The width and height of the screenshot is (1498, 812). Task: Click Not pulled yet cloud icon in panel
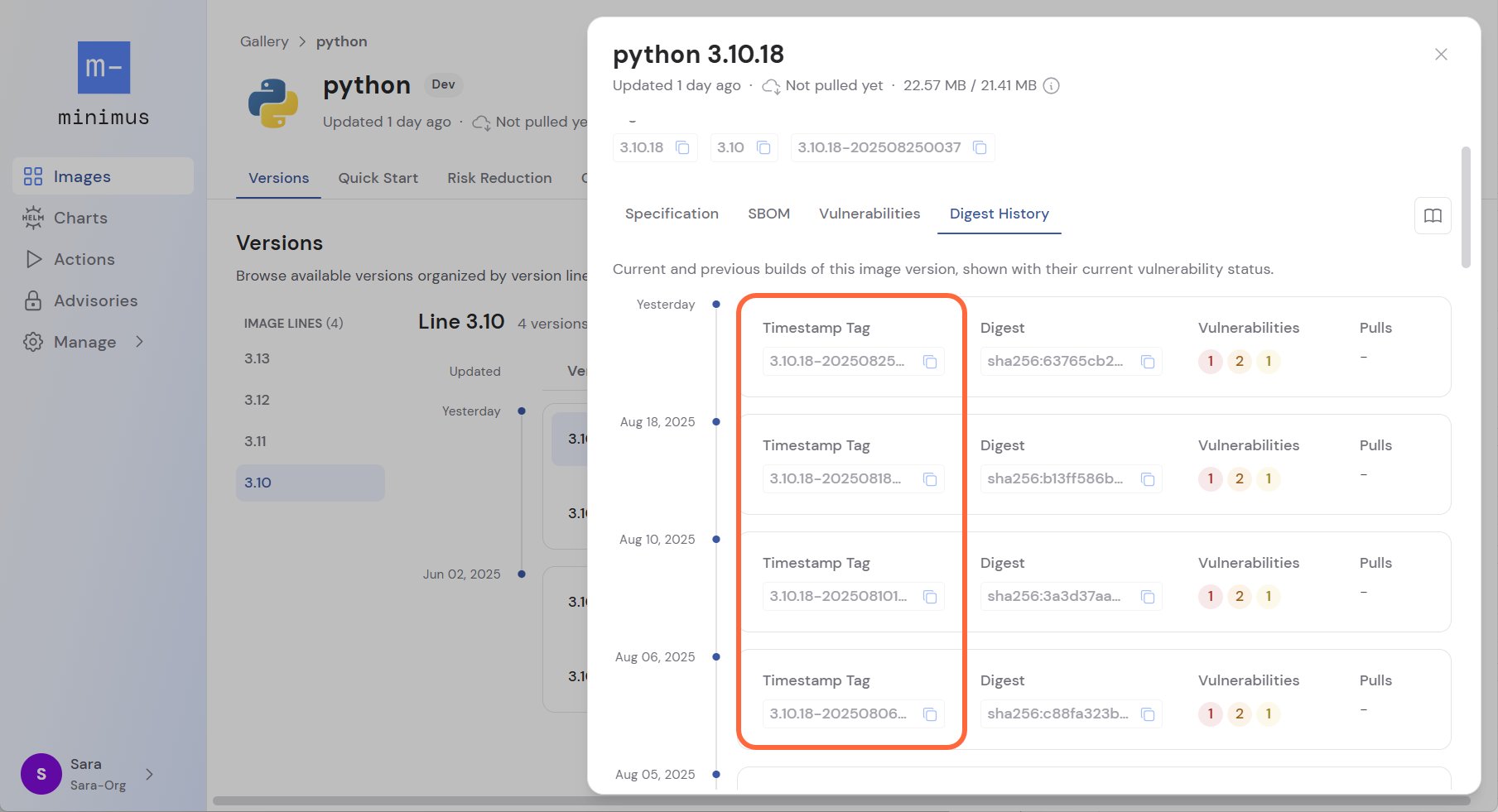click(771, 86)
